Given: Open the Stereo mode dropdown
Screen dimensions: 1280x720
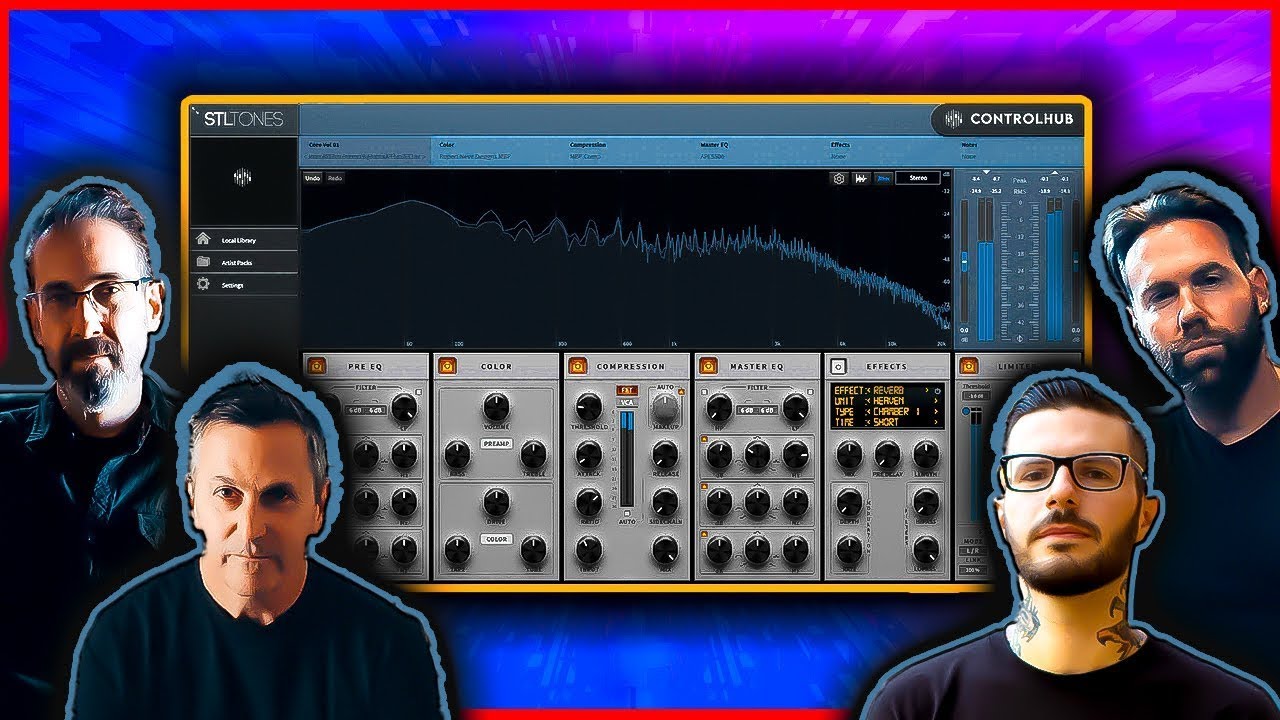Looking at the screenshot, I should coord(918,178).
